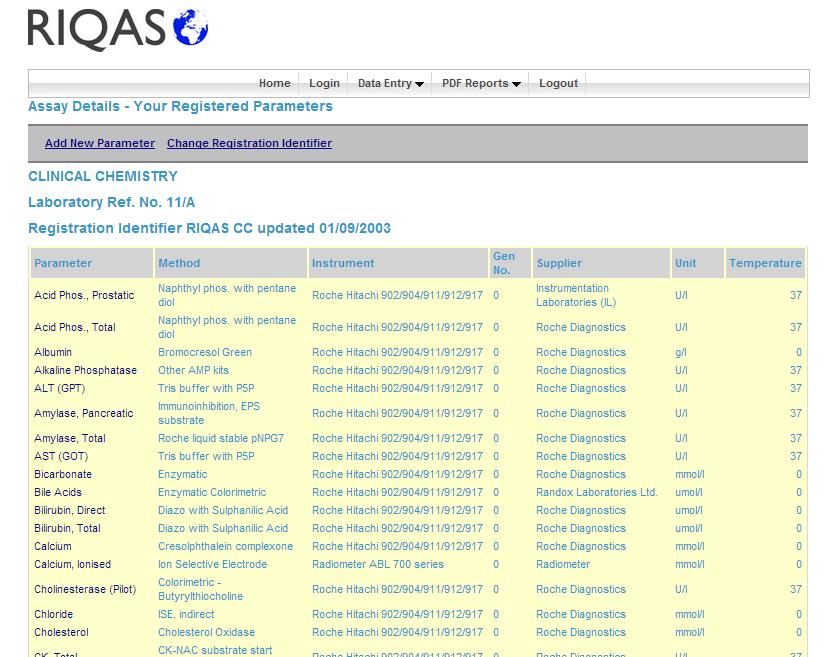Select the Cholinesterase (Pilot) parameter
Viewport: 831px width, 657px height.
pos(85,590)
